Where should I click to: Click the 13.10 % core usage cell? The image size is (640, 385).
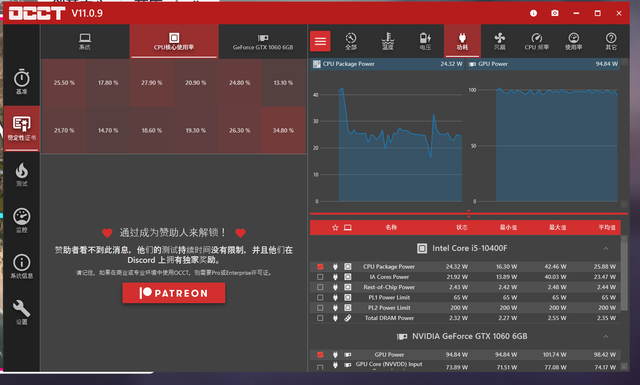click(x=283, y=82)
